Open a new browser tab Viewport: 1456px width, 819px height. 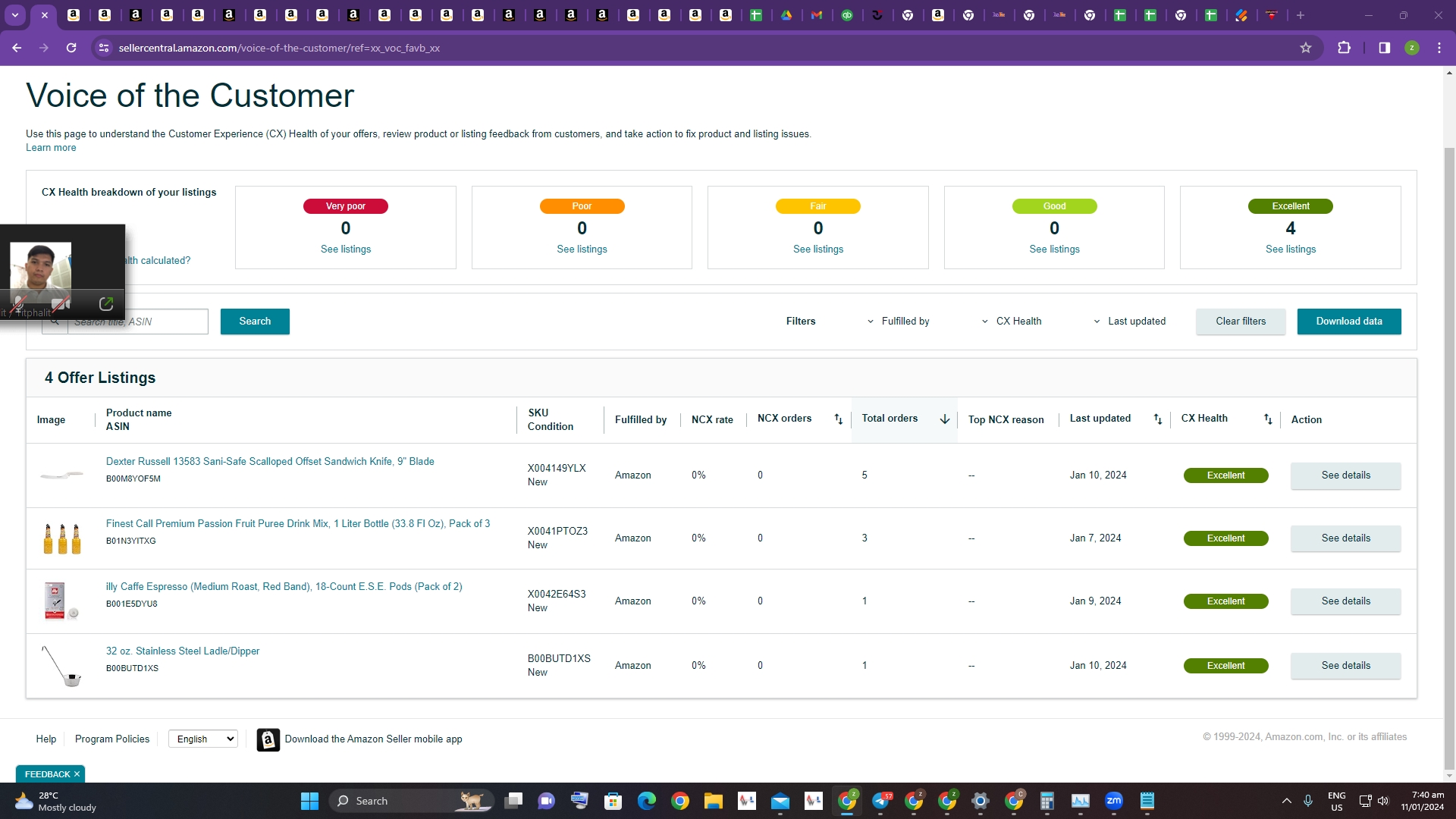coord(1301,15)
